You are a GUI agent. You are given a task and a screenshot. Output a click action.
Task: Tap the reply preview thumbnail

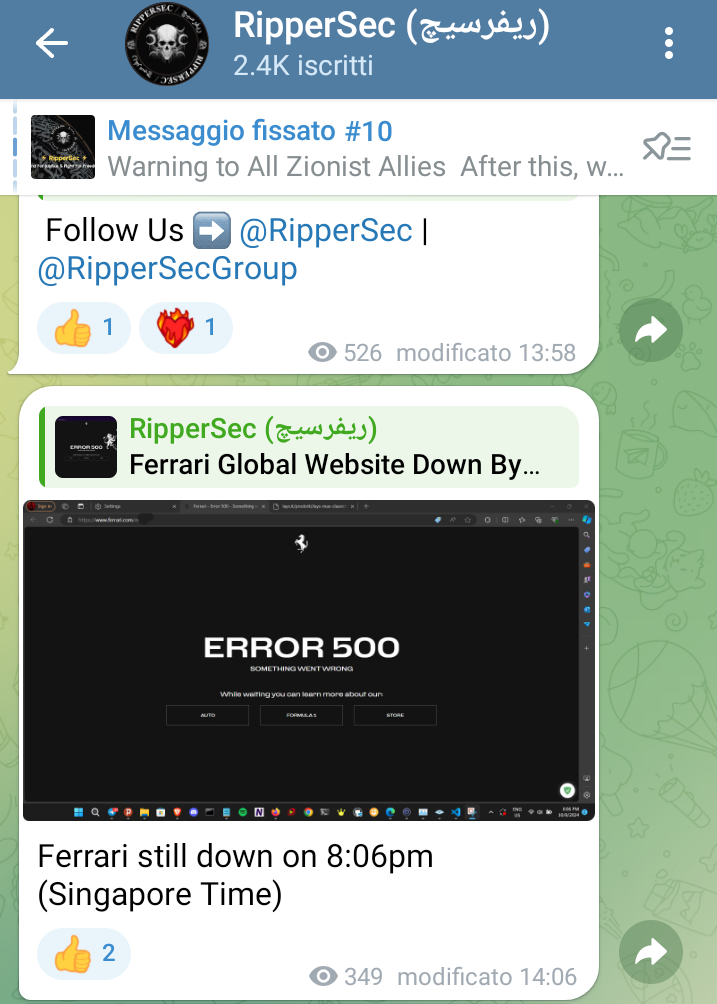click(86, 447)
